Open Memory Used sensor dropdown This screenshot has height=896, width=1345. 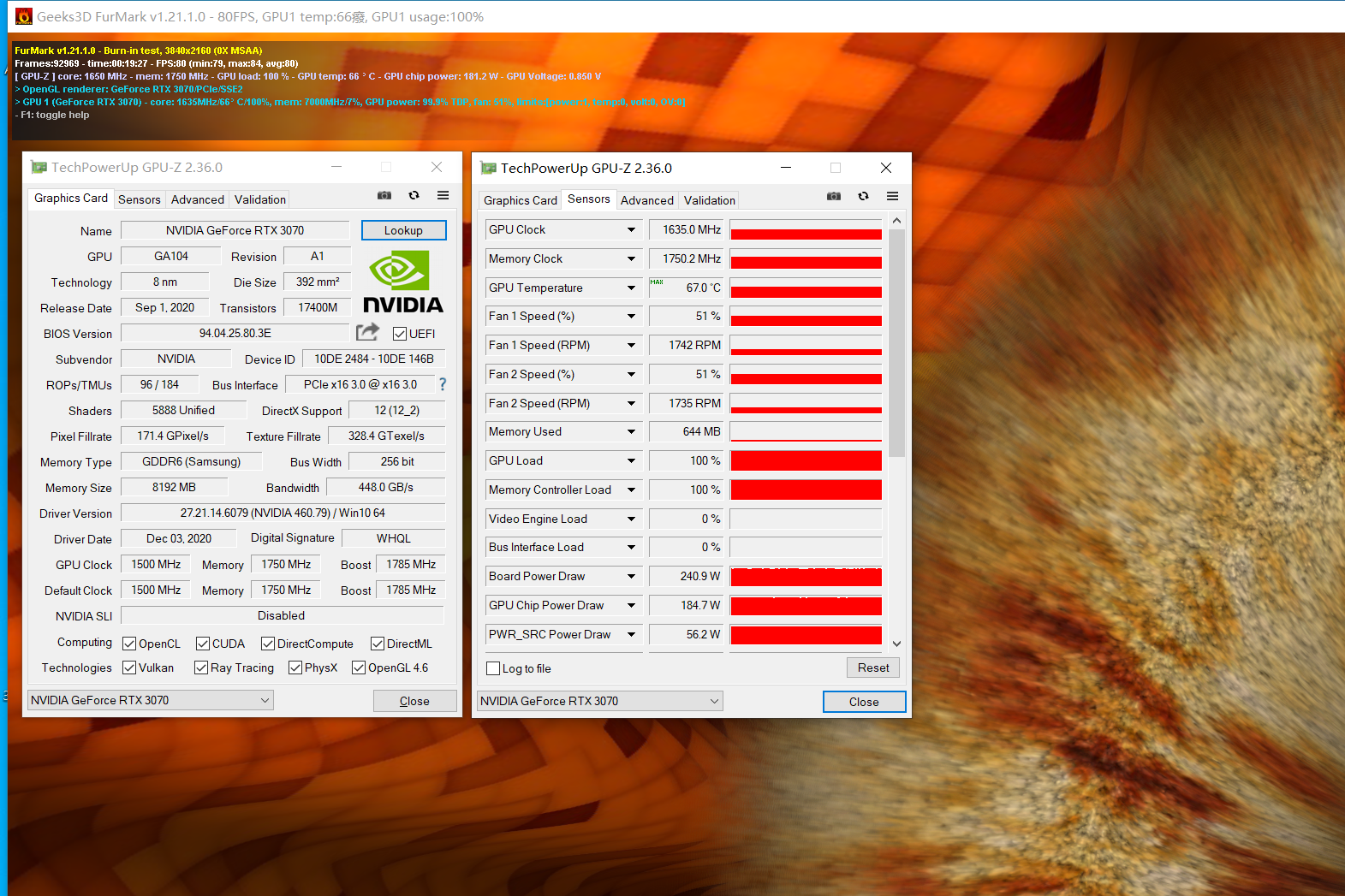tap(631, 431)
